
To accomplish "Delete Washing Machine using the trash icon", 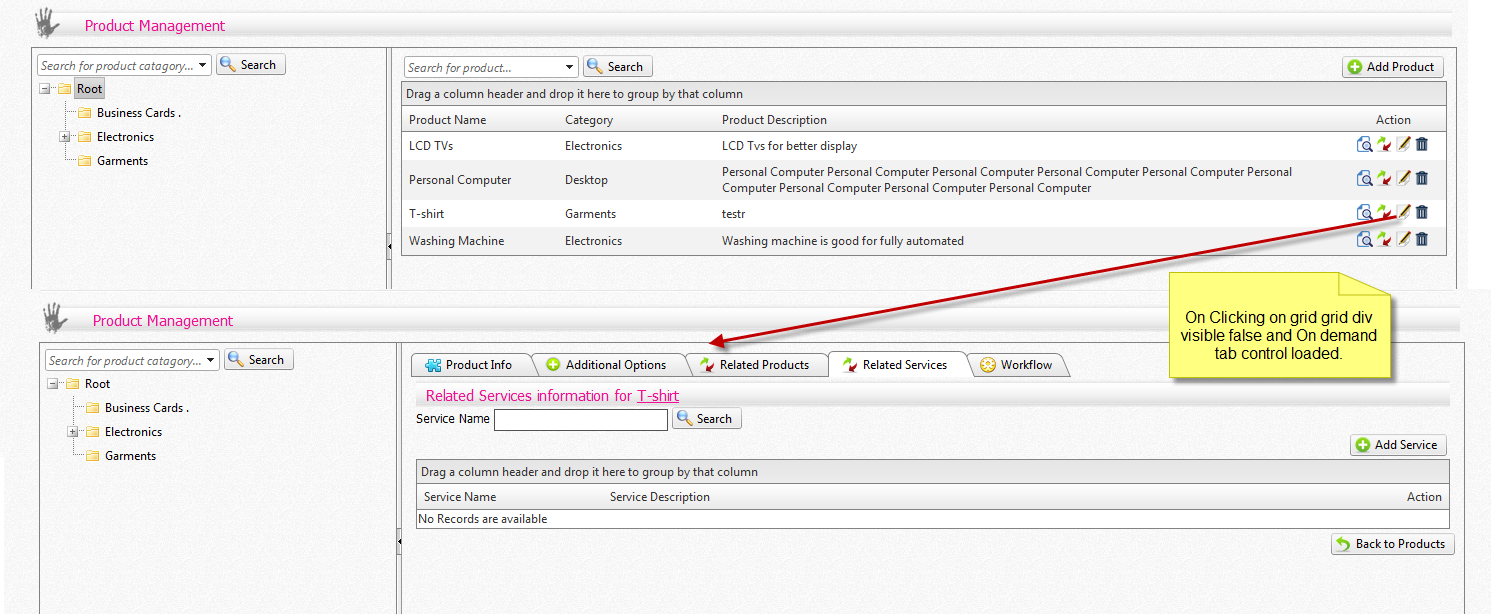I will (1422, 240).
